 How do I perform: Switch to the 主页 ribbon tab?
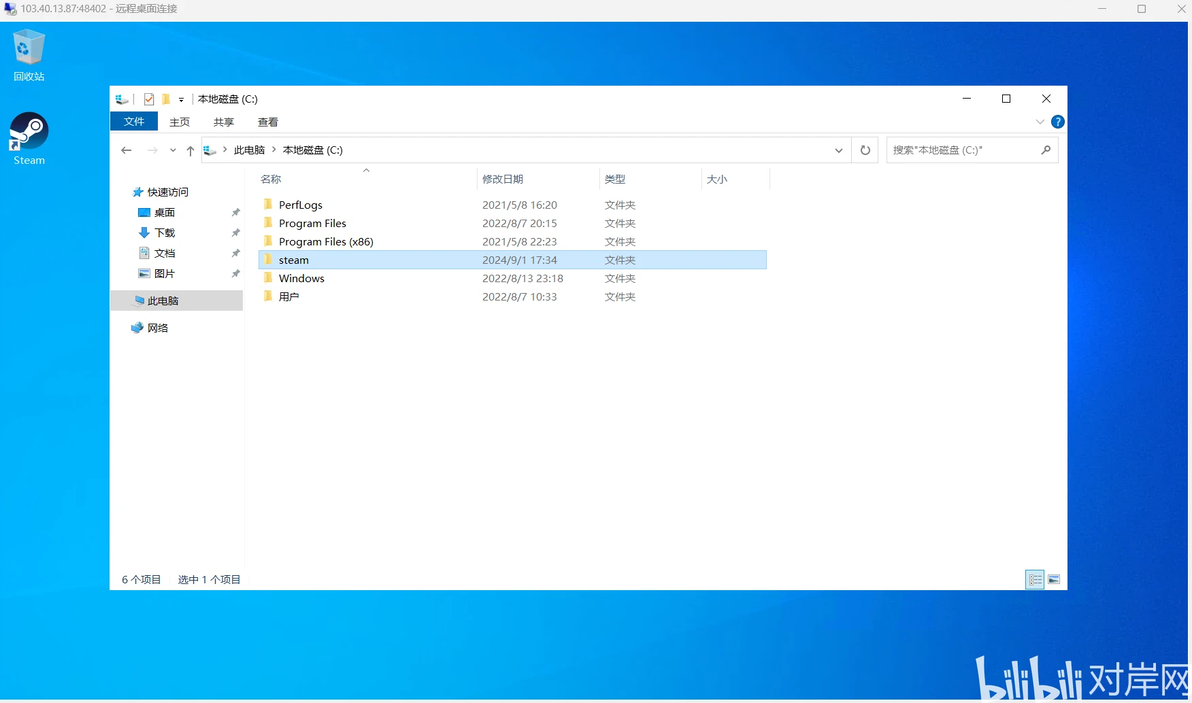(x=179, y=122)
